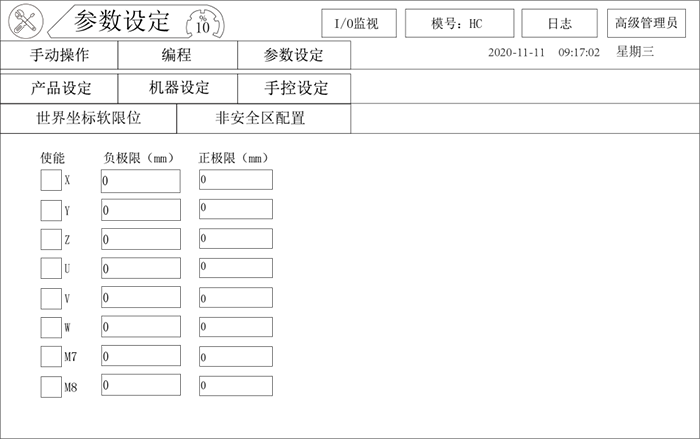Open the 非安全区配置 sub-tab
This screenshot has width=700, height=439.
pyautogui.click(x=263, y=118)
